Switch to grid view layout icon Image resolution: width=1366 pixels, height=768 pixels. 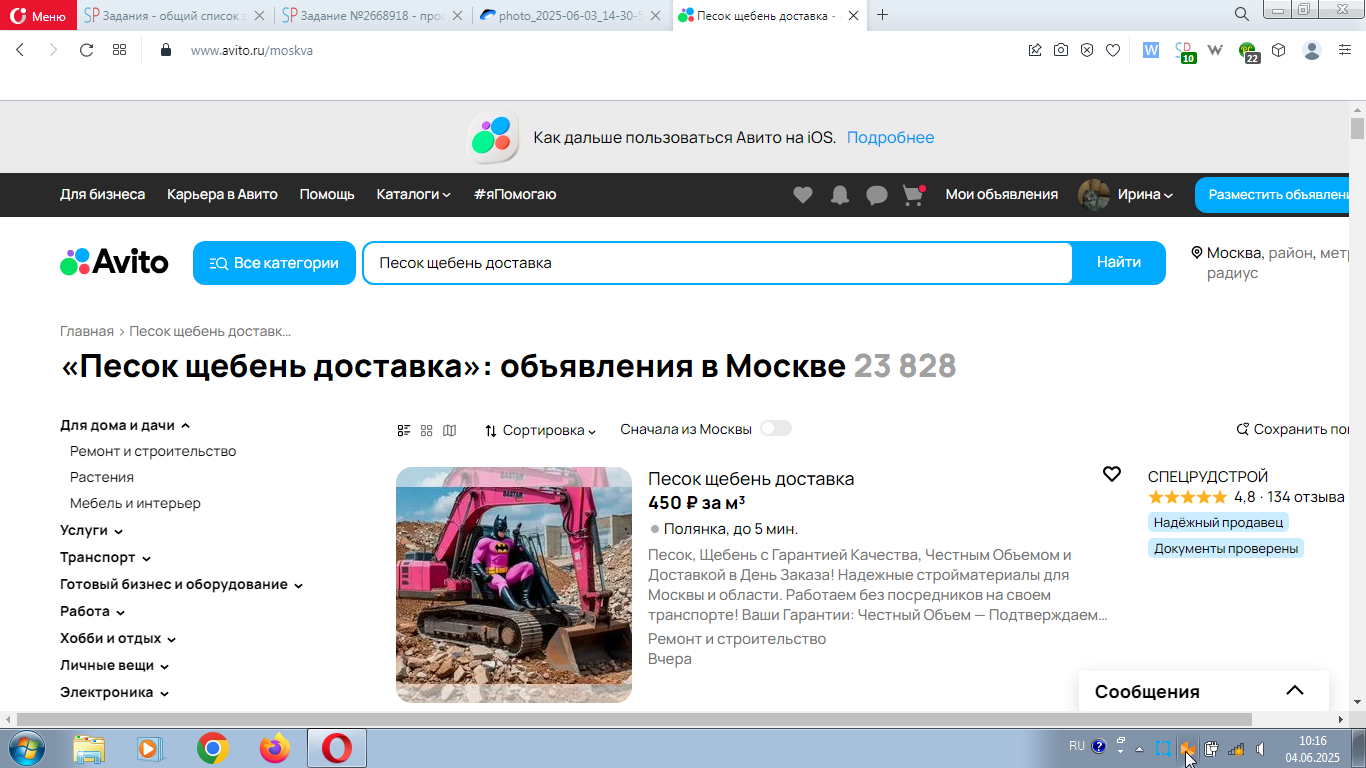pos(427,430)
